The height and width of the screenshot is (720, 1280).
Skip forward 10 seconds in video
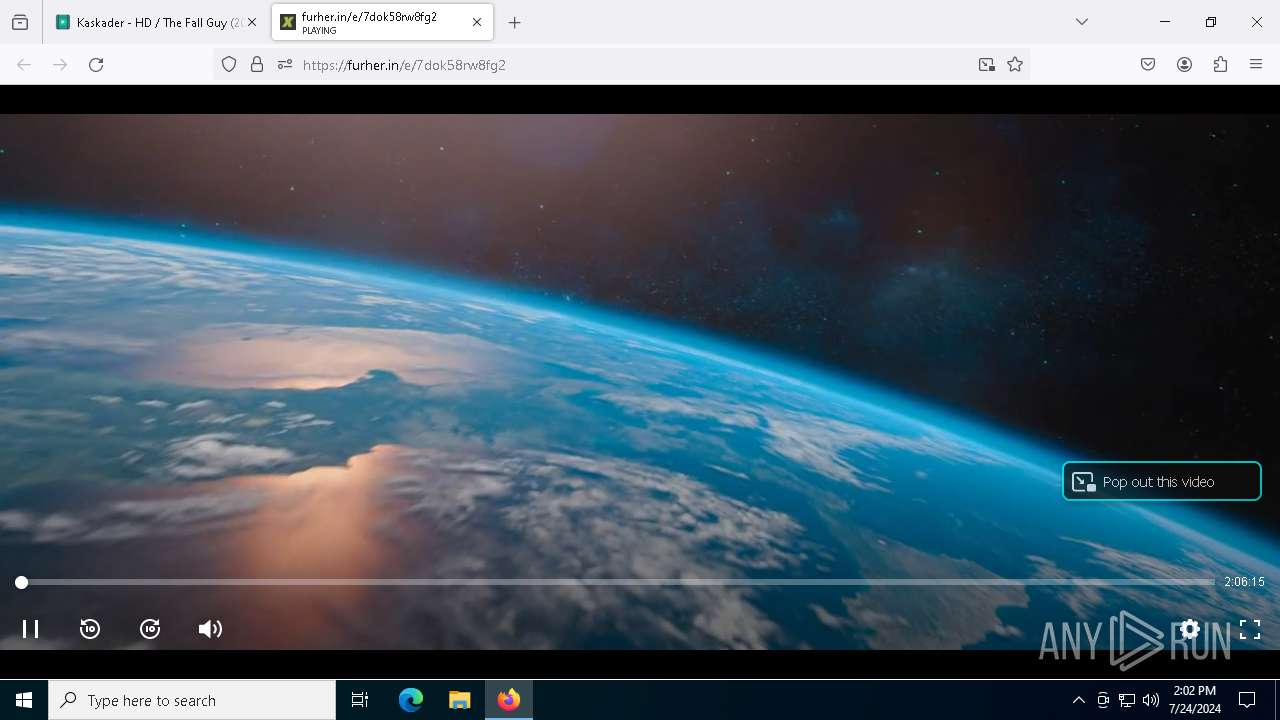point(150,629)
